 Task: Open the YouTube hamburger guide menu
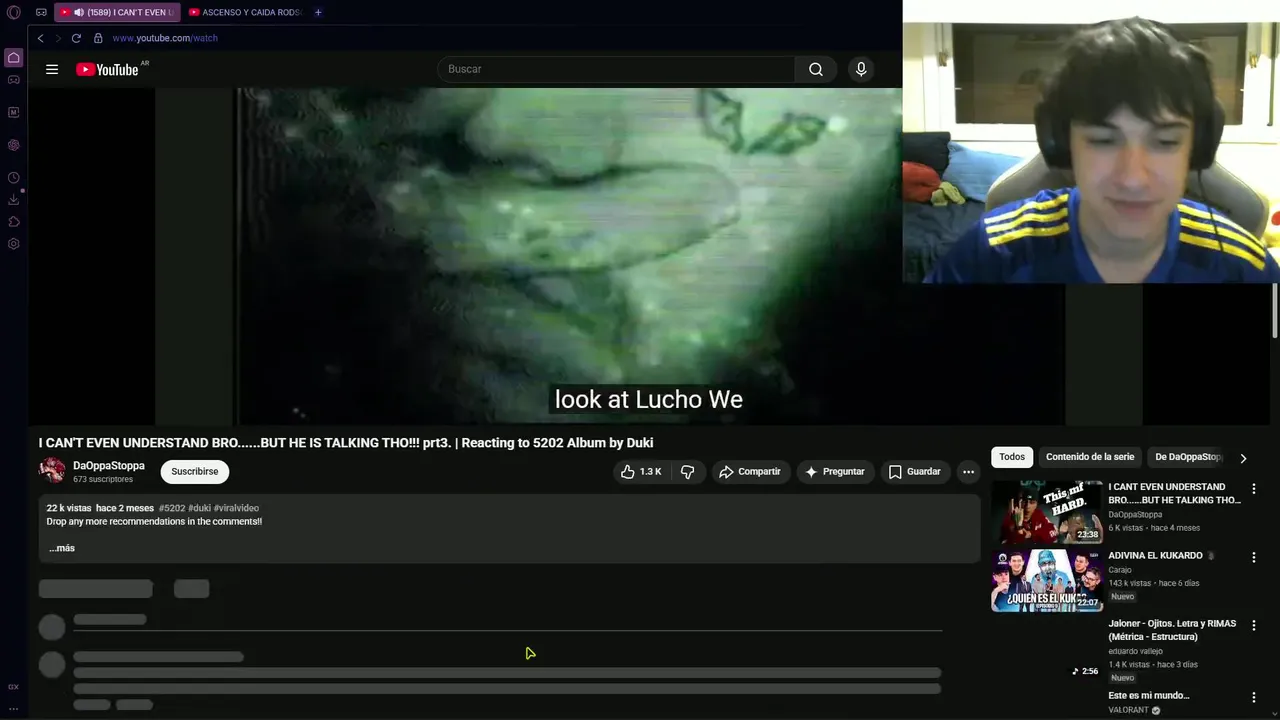[x=52, y=69]
